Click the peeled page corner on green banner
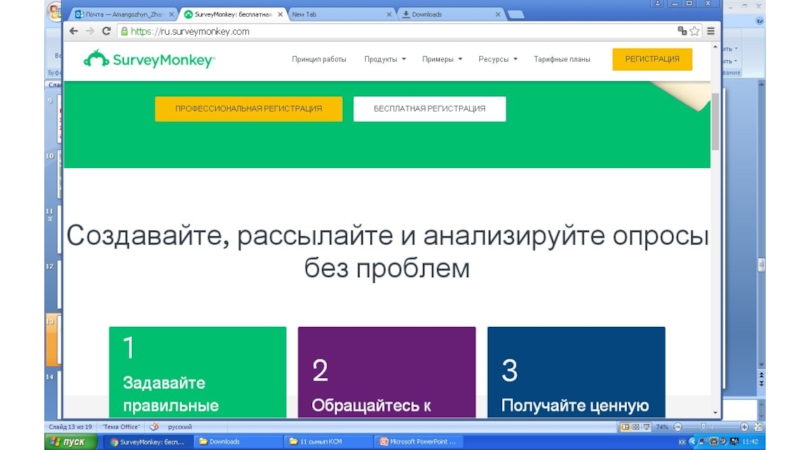 684,95
